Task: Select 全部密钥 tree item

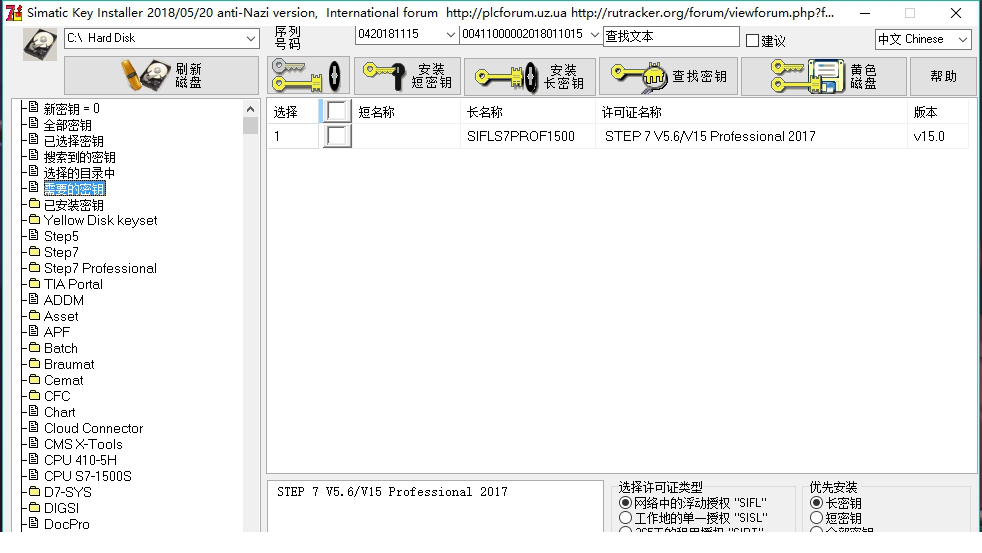Action: 67,125
